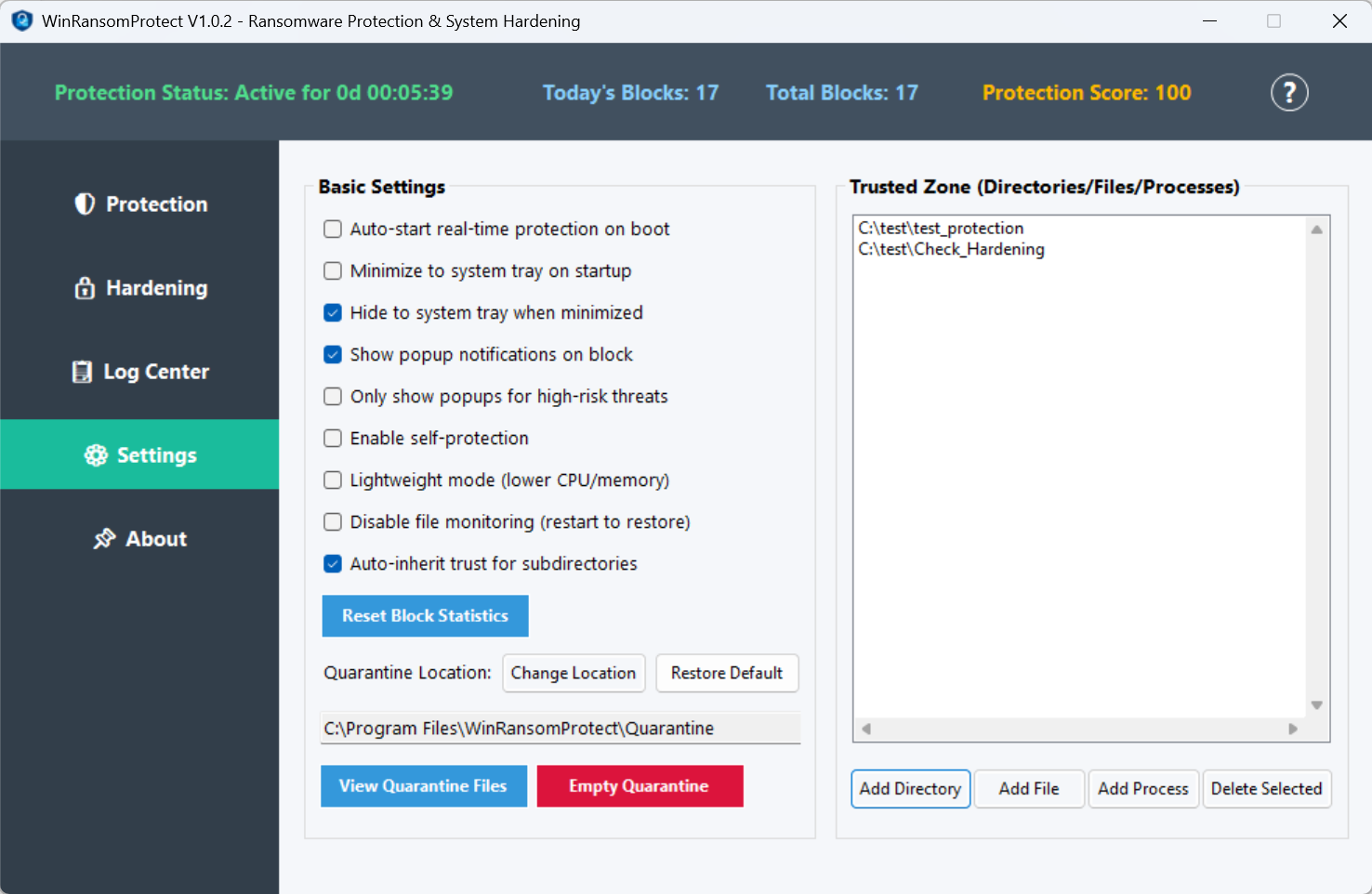
Task: Open the Protection tab label in sidebar
Action: (156, 204)
